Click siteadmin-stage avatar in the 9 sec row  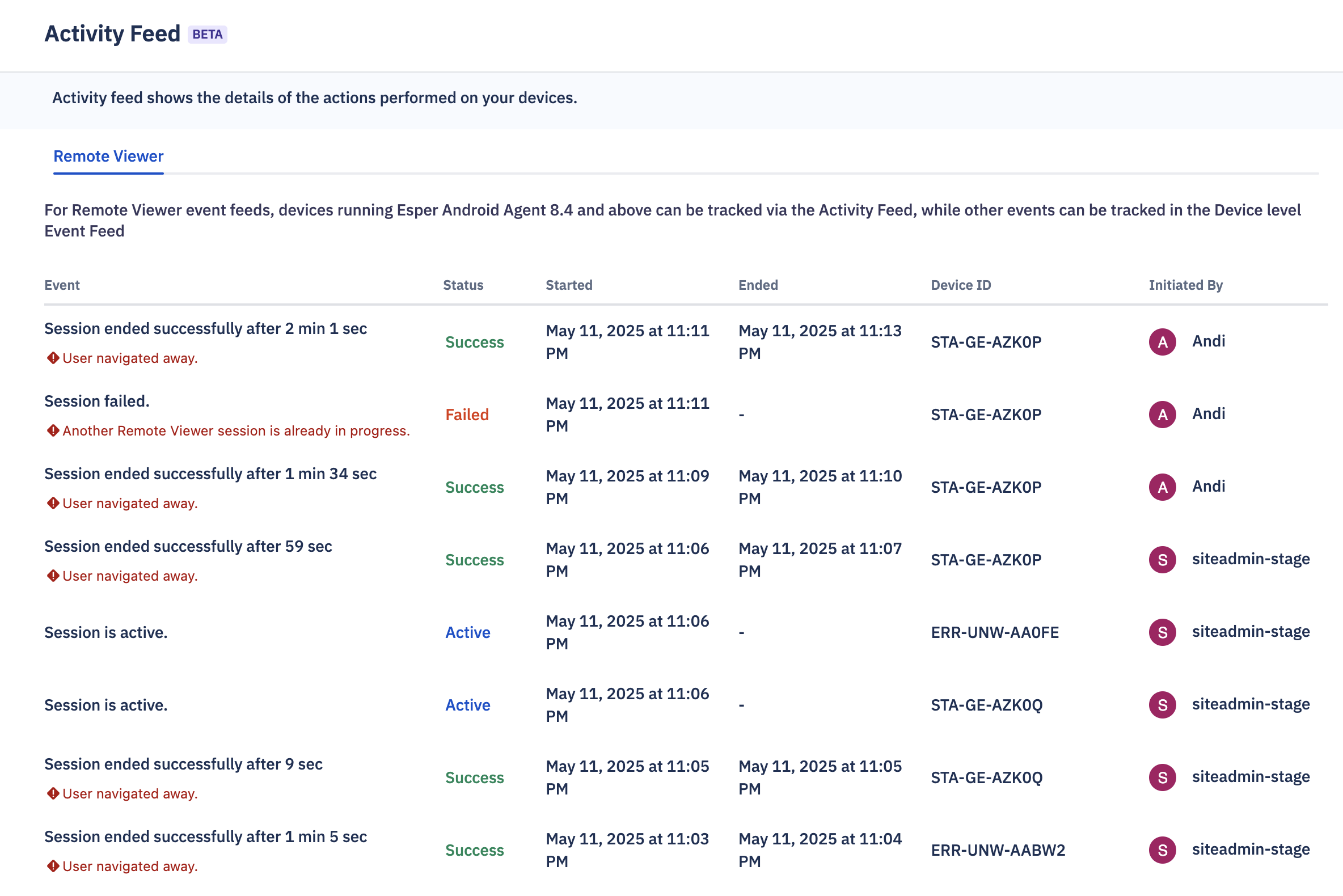1162,777
